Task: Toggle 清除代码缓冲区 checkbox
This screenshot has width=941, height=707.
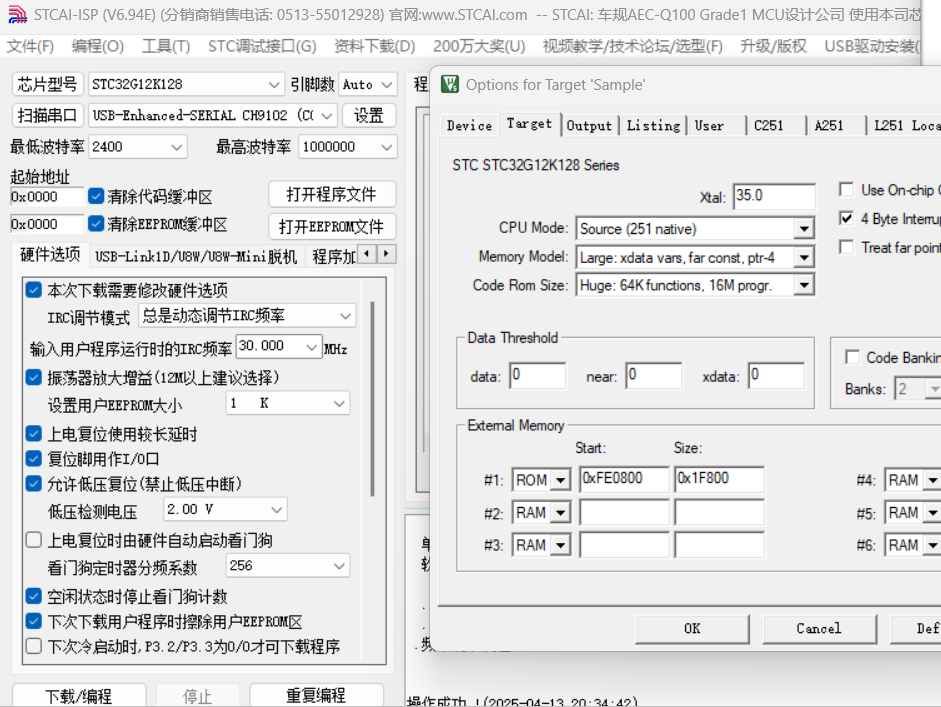Action: click(x=96, y=196)
